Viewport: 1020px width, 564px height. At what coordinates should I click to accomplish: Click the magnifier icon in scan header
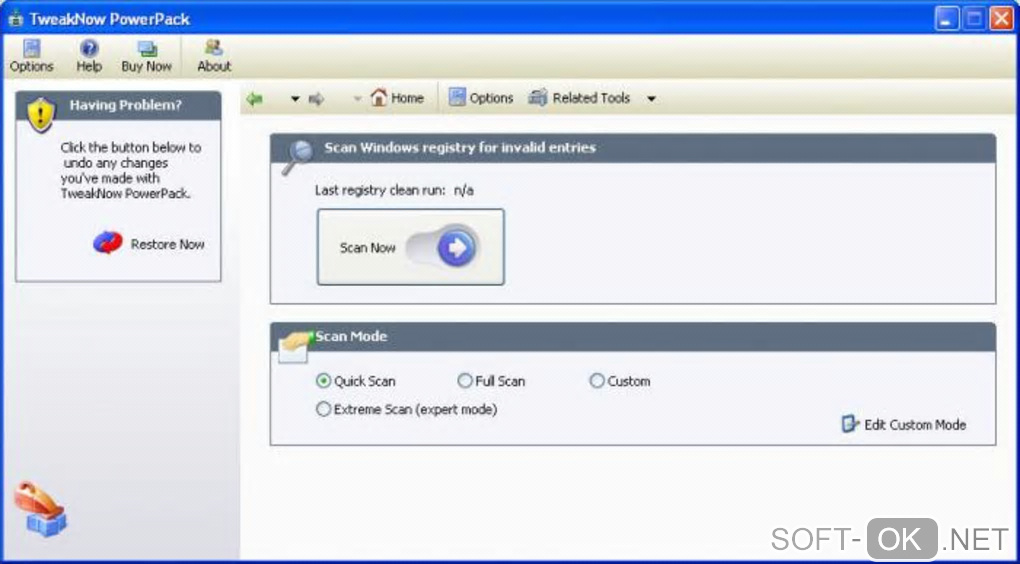click(x=297, y=157)
